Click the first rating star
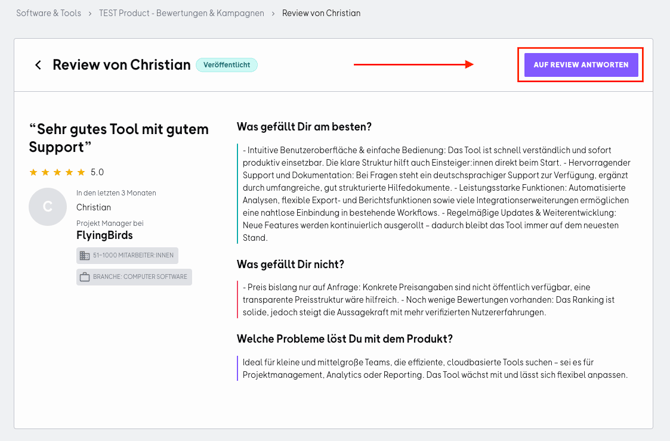 (33, 172)
